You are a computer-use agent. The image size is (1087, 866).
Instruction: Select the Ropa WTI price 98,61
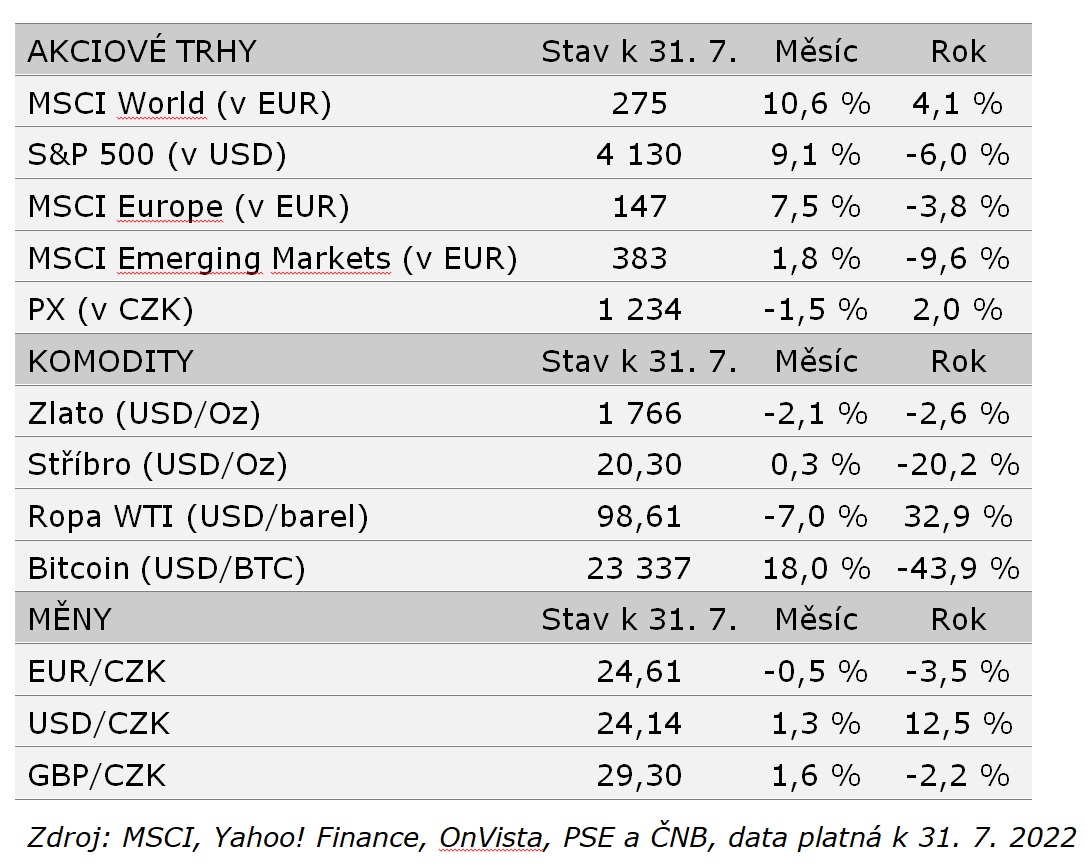(x=639, y=517)
